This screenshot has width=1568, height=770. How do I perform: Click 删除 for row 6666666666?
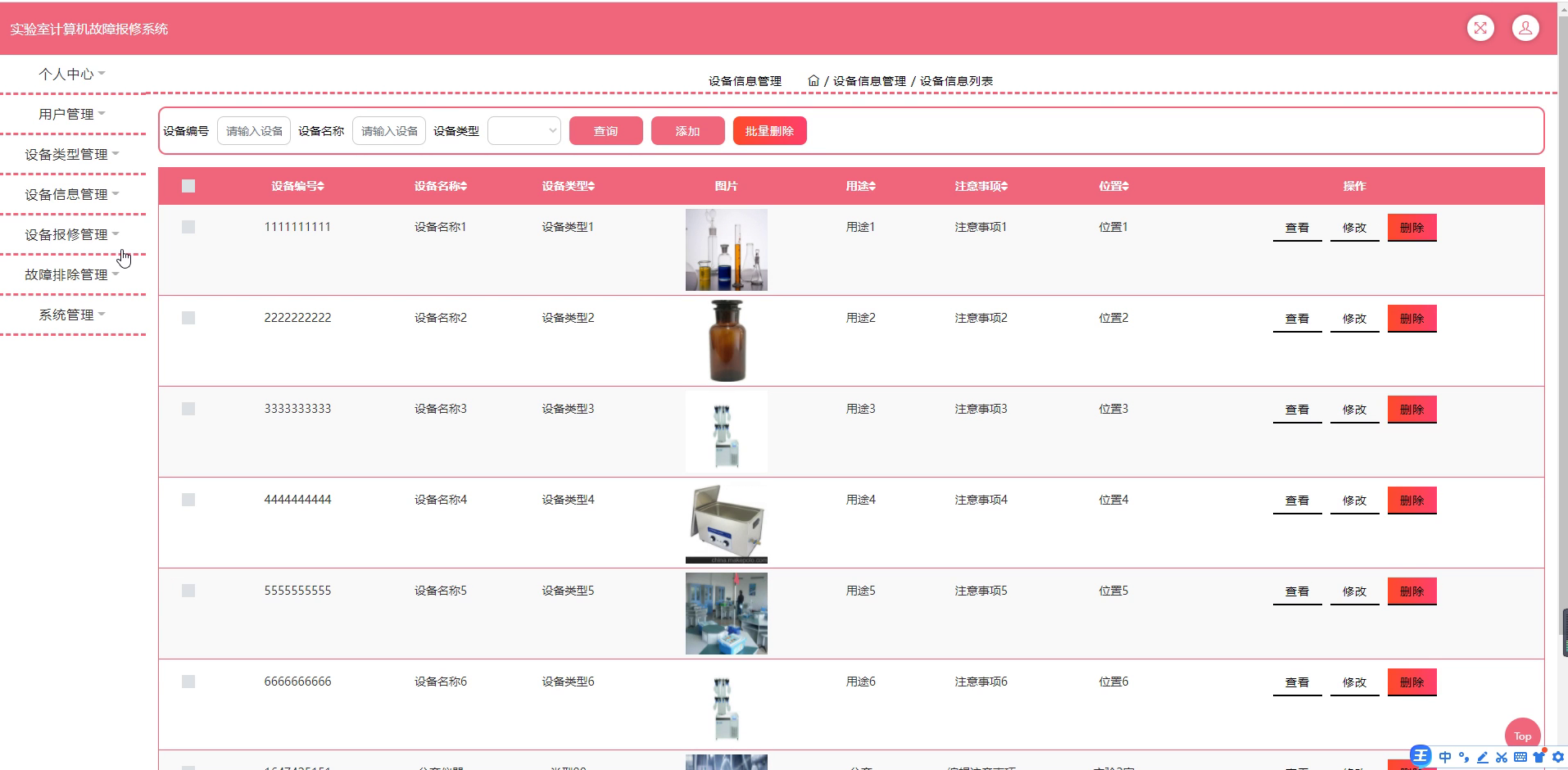[1412, 682]
